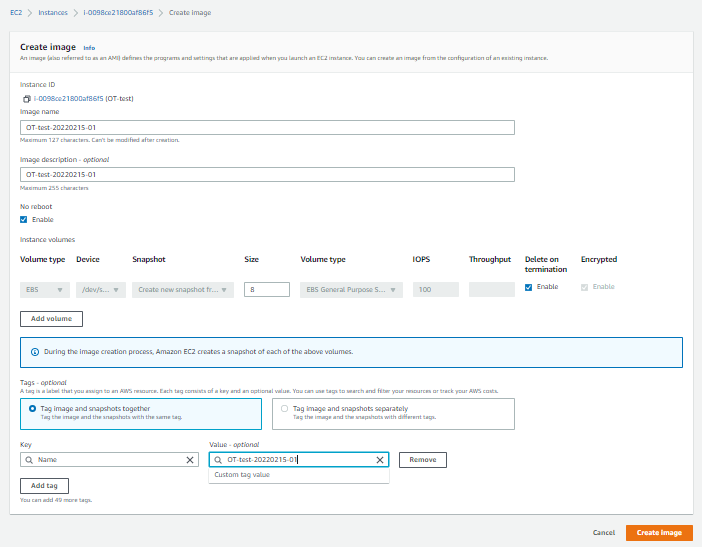Open Create new snapshot dropdown

click(183, 290)
